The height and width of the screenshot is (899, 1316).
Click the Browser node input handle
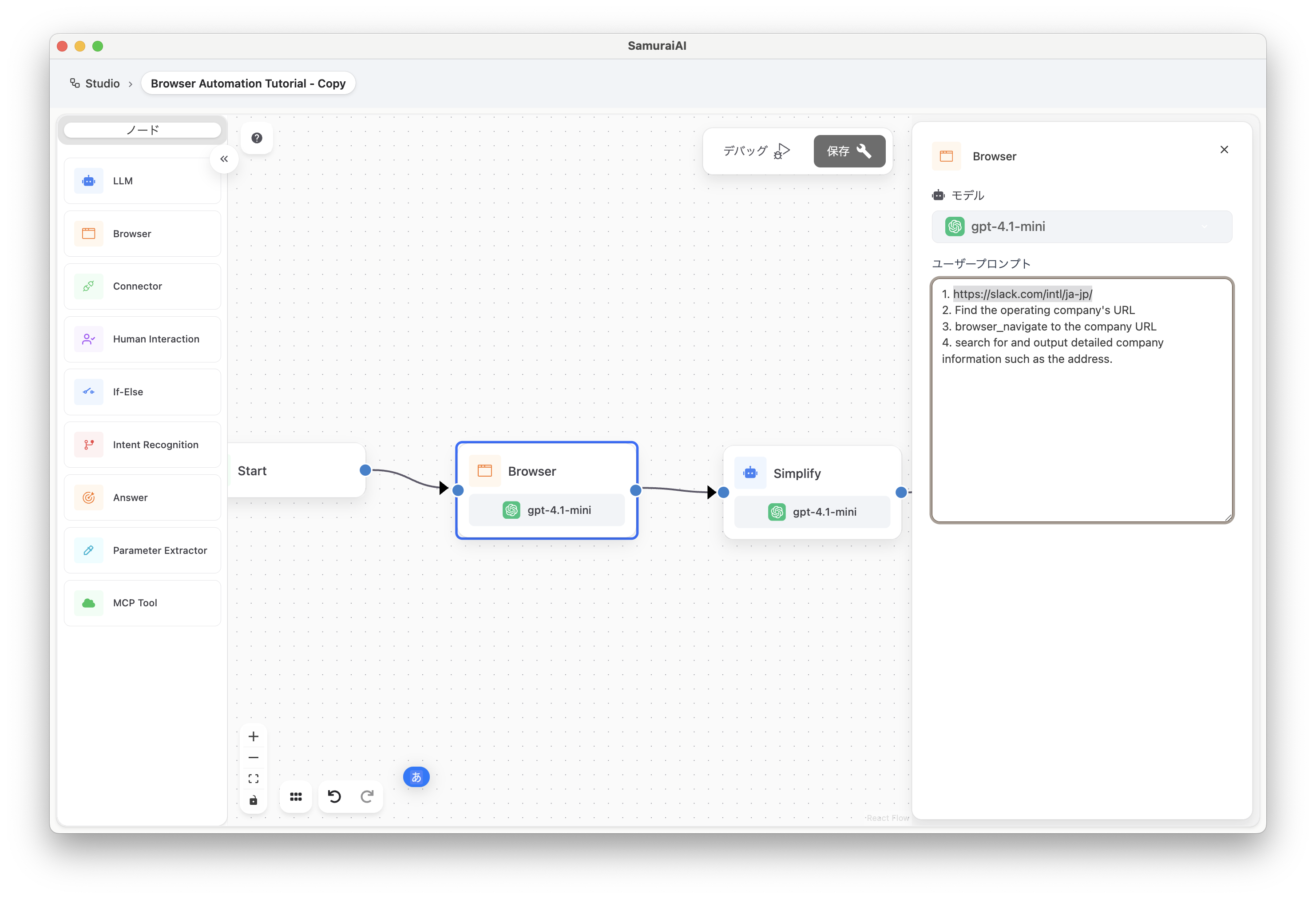click(x=458, y=490)
